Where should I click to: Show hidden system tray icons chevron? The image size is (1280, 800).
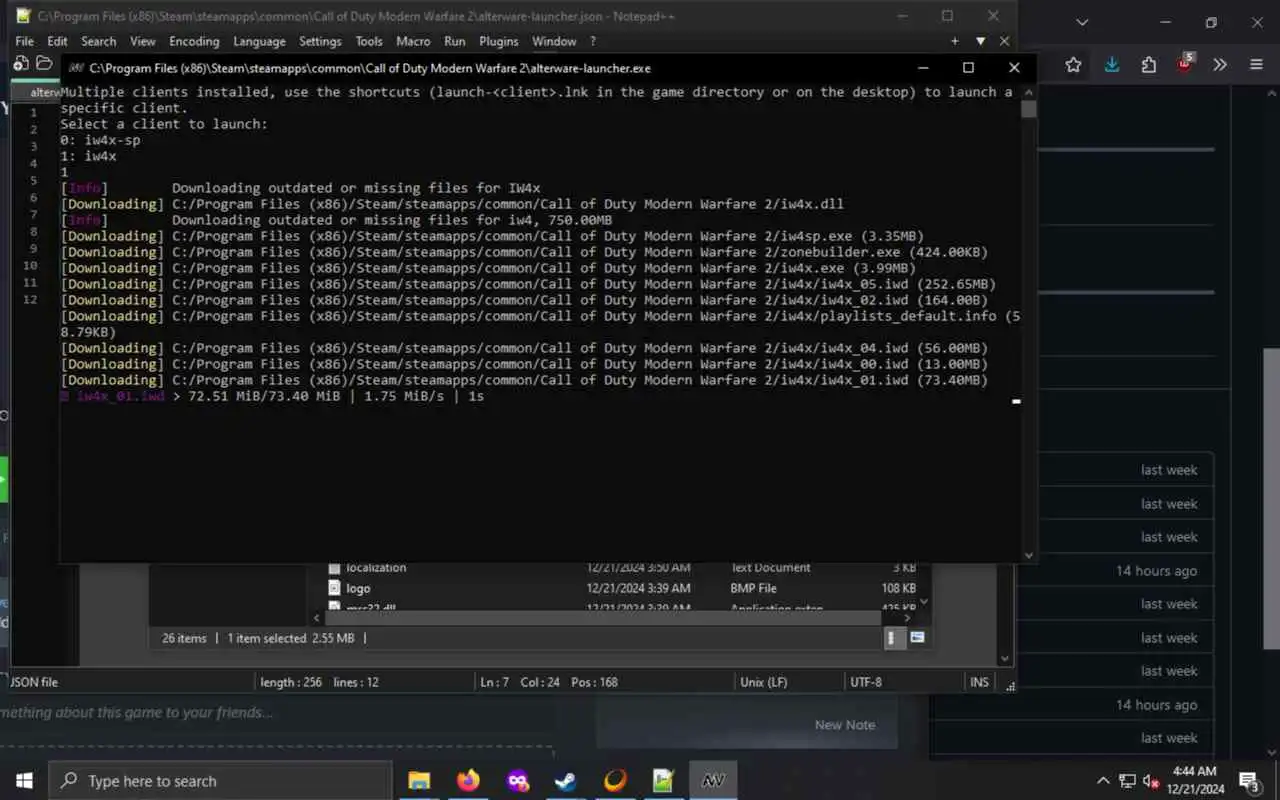(1103, 781)
